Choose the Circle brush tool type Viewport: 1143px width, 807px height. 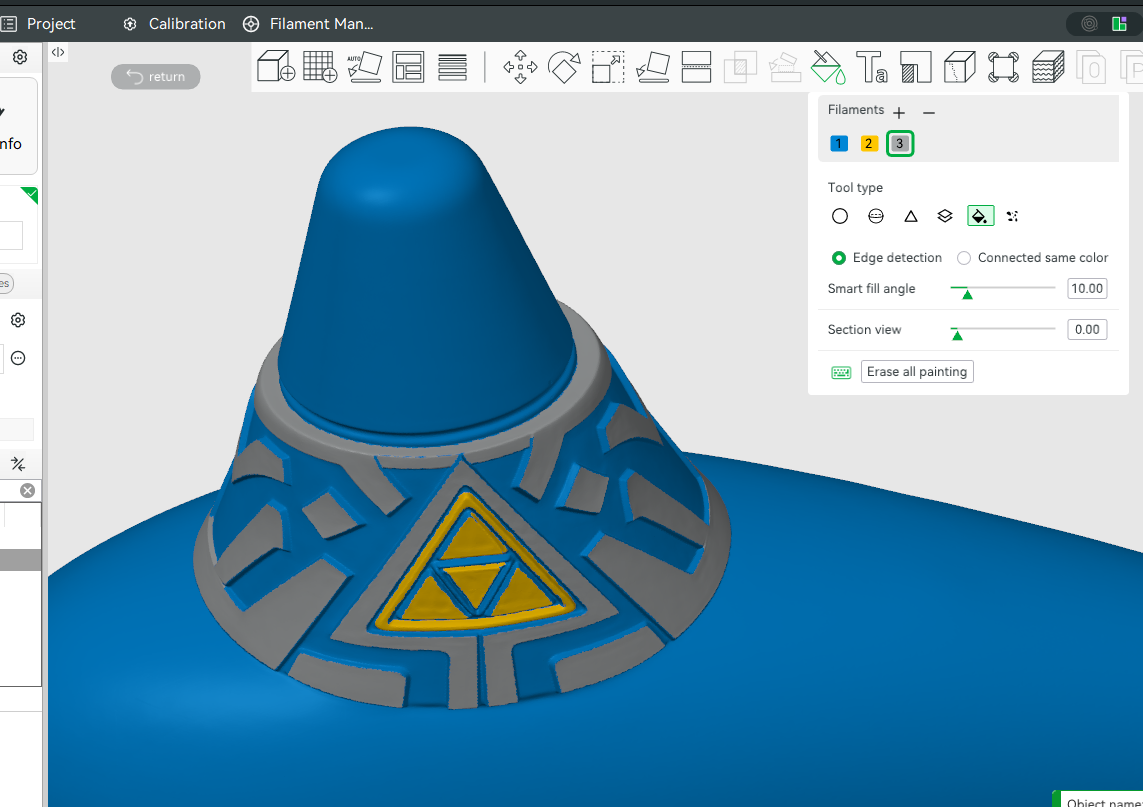(840, 217)
